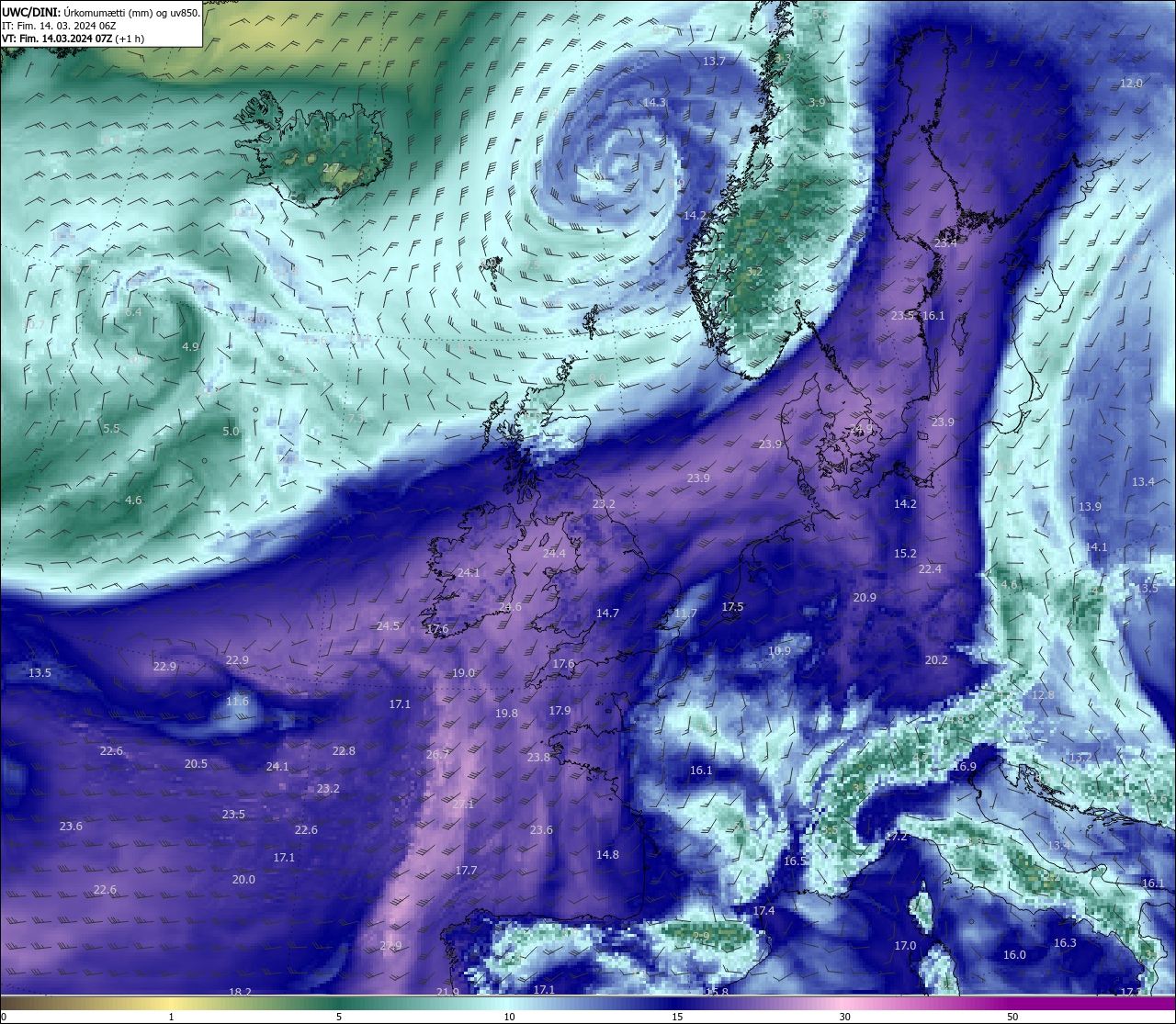Click the 4.9 value in the western swirl
The image size is (1176, 1024).
click(x=190, y=346)
